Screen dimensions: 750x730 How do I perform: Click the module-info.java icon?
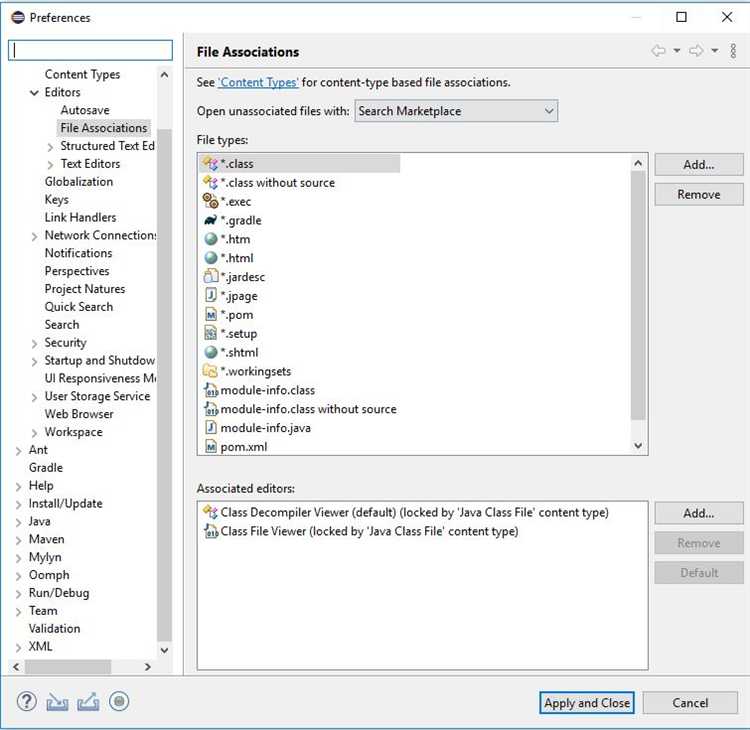210,427
